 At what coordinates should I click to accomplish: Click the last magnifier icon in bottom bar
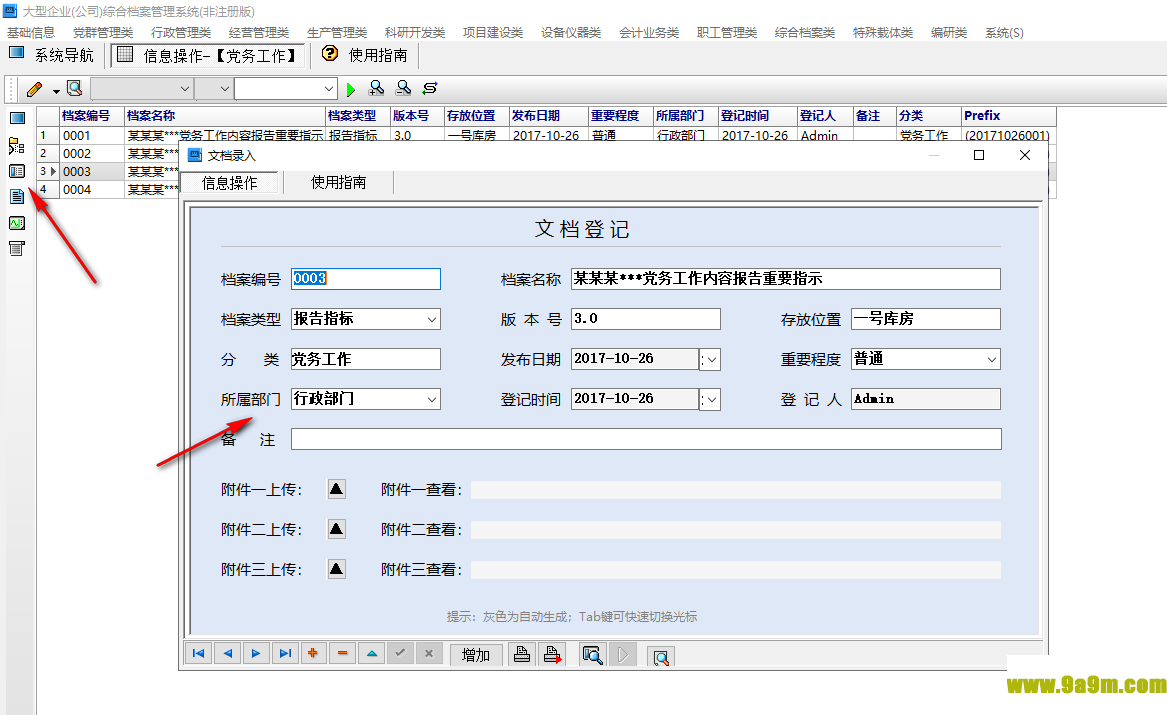661,656
